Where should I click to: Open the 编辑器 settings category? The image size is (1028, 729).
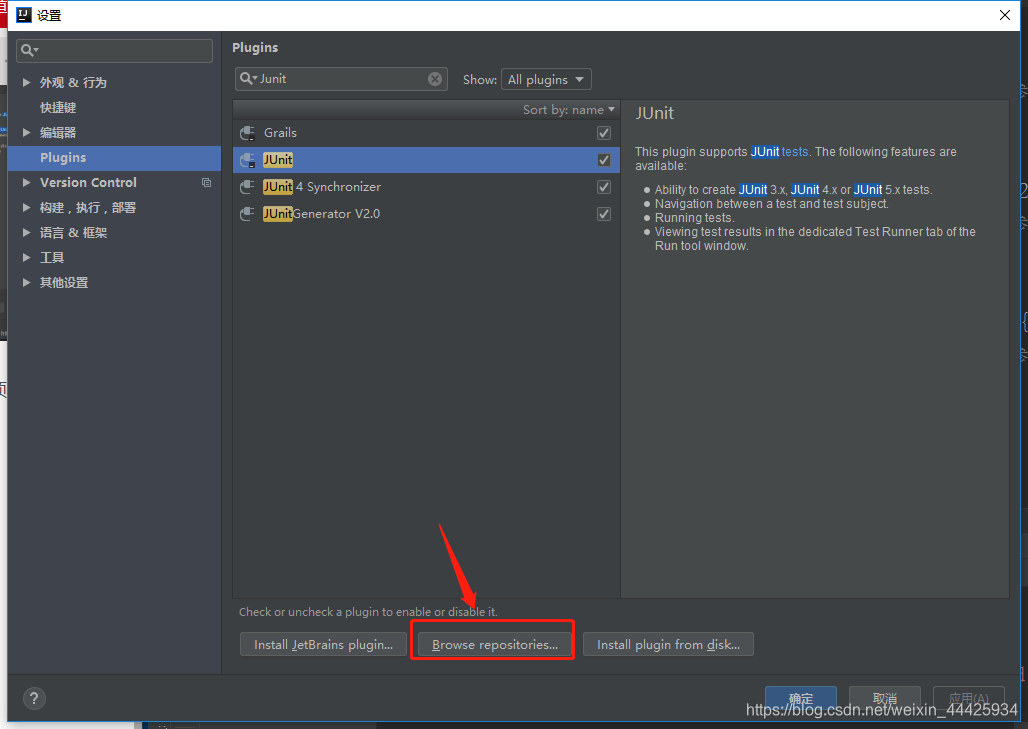(x=58, y=132)
